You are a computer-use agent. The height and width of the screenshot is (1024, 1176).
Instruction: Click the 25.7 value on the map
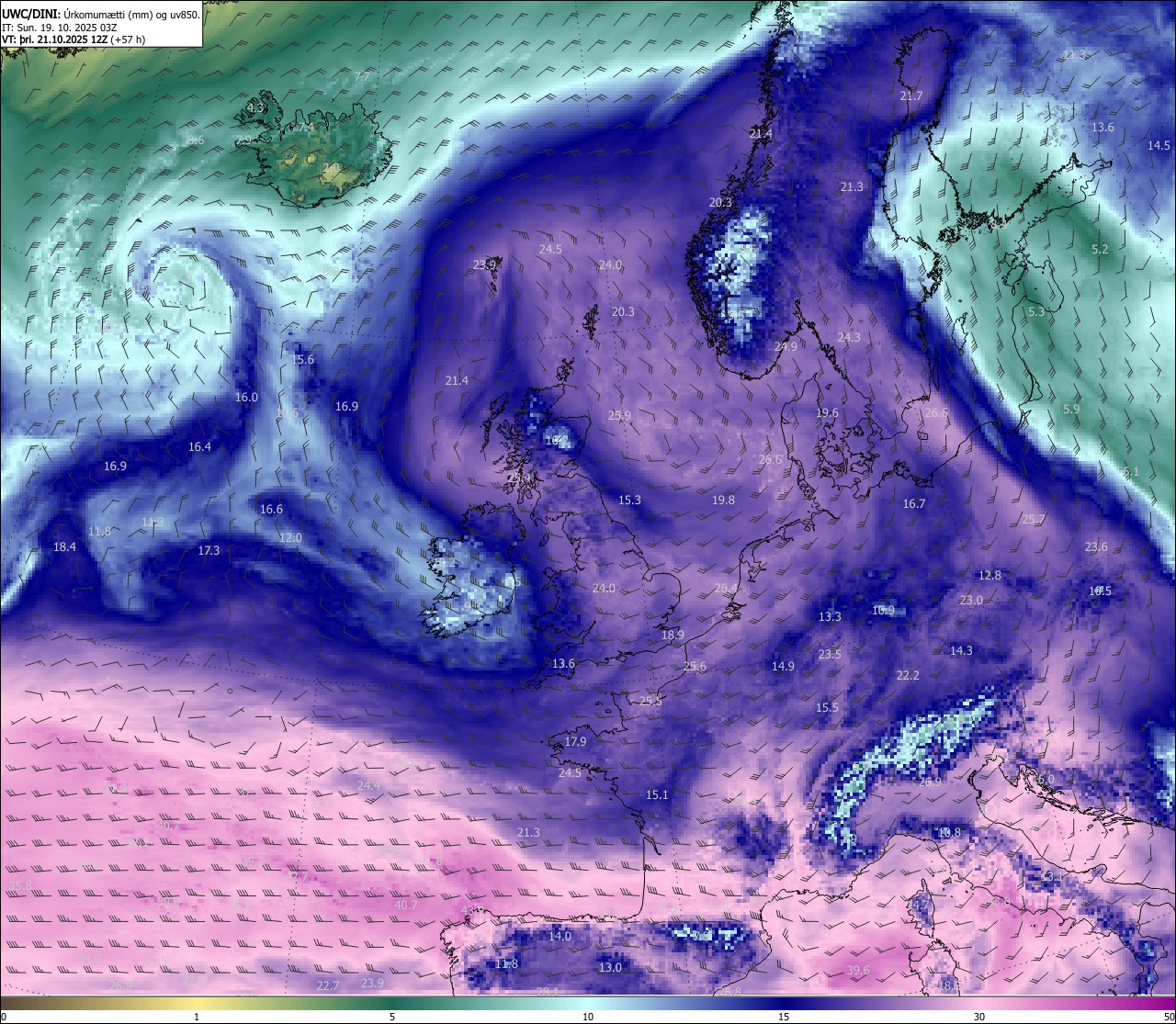[x=1034, y=519]
